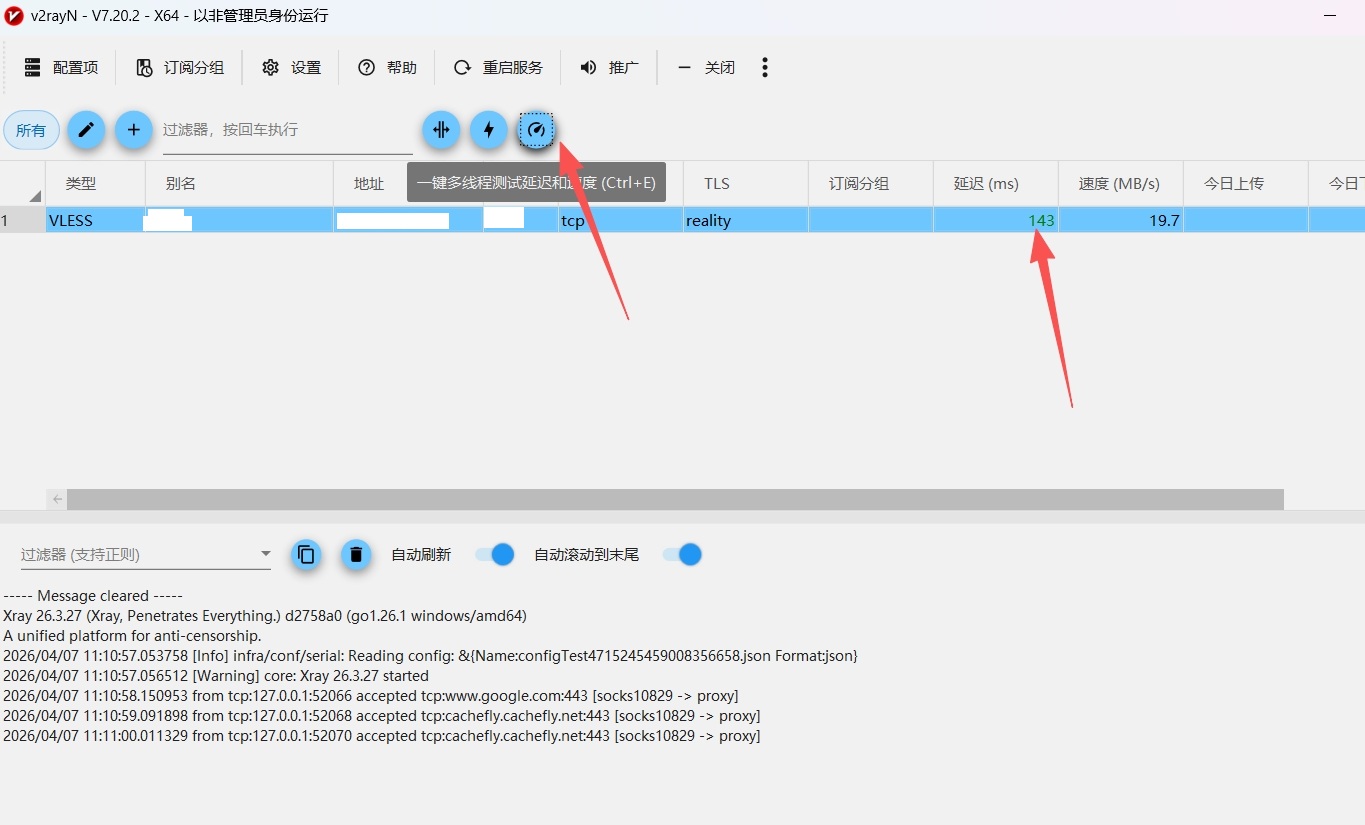Screen dimensions: 1365x825
Task: Click the pencil edit icon
Action: (86, 130)
